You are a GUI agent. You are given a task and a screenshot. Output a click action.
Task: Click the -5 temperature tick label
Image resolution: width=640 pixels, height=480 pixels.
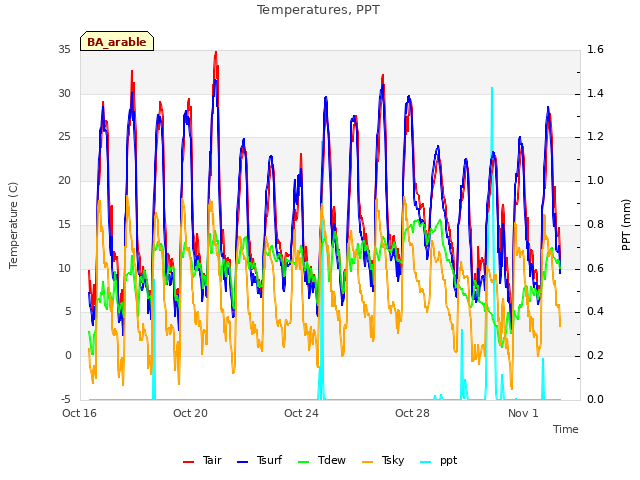pyautogui.click(x=66, y=399)
